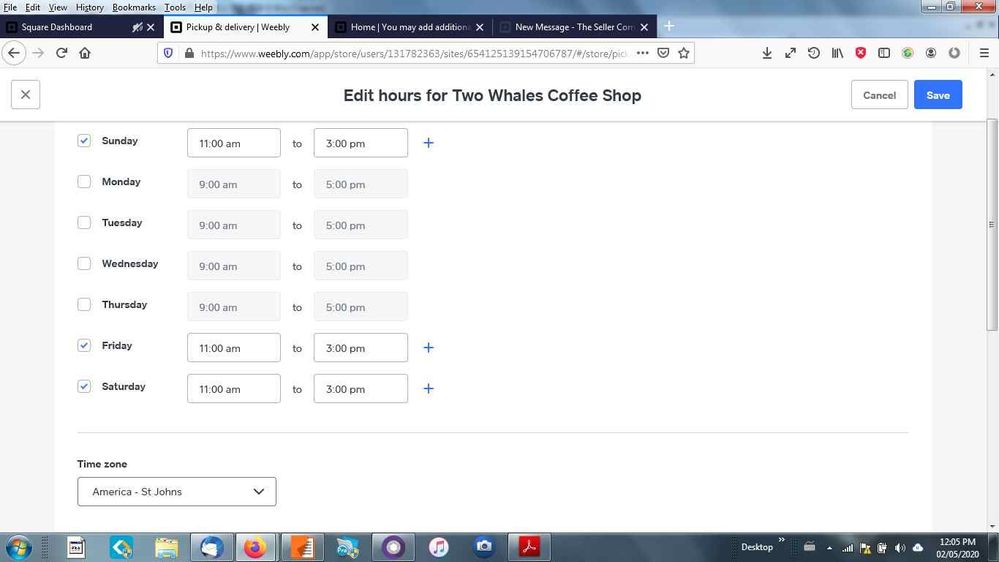The height and width of the screenshot is (562, 999).
Task: Reload the page in Firefox
Action: pos(61,53)
